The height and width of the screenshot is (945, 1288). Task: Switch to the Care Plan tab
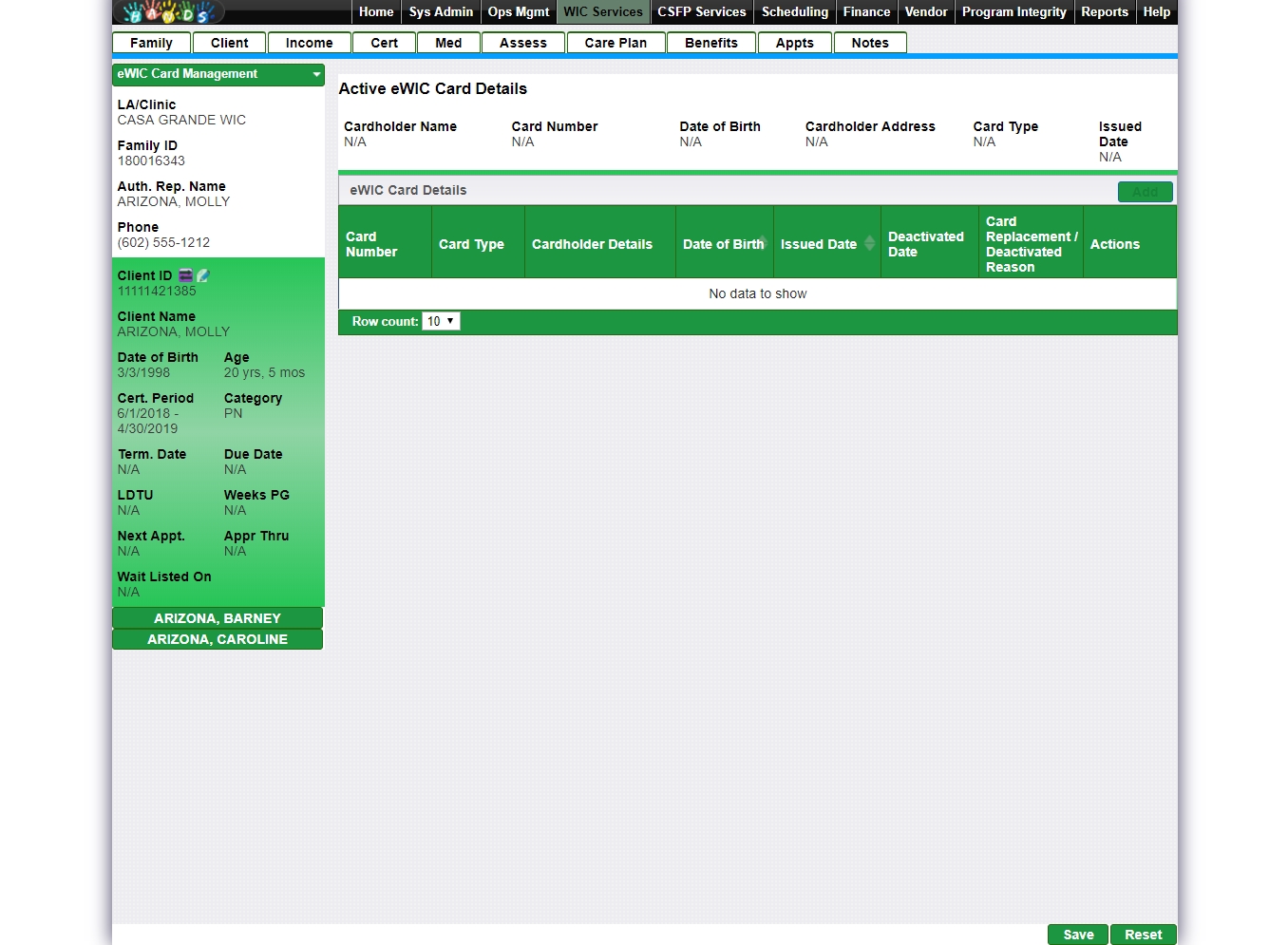tap(616, 43)
